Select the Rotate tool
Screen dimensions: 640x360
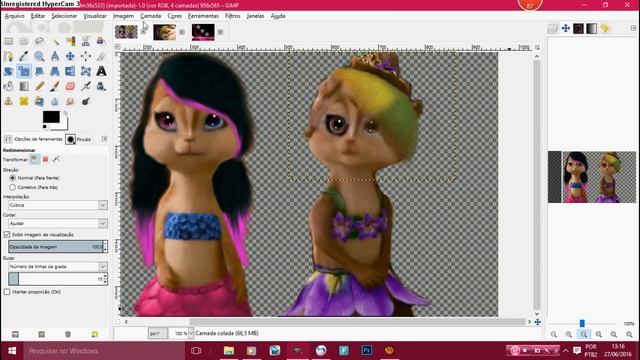click(9, 71)
